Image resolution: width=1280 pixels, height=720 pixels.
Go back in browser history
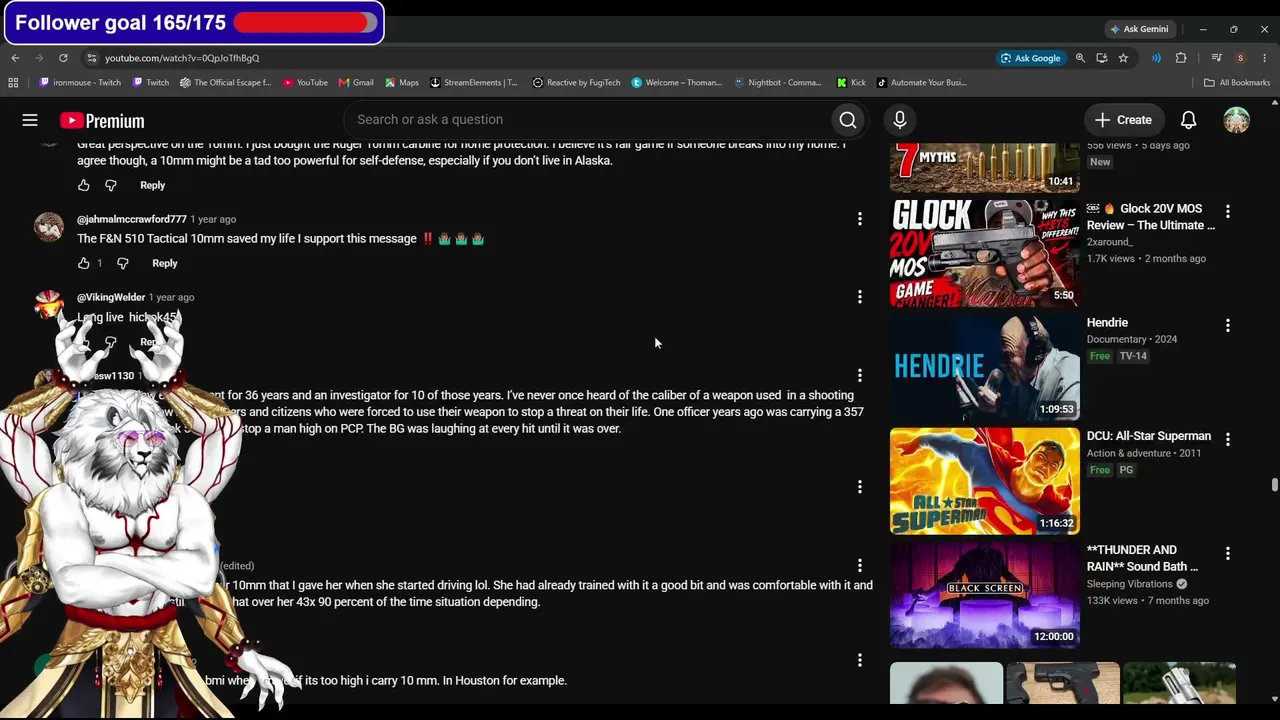(15, 58)
